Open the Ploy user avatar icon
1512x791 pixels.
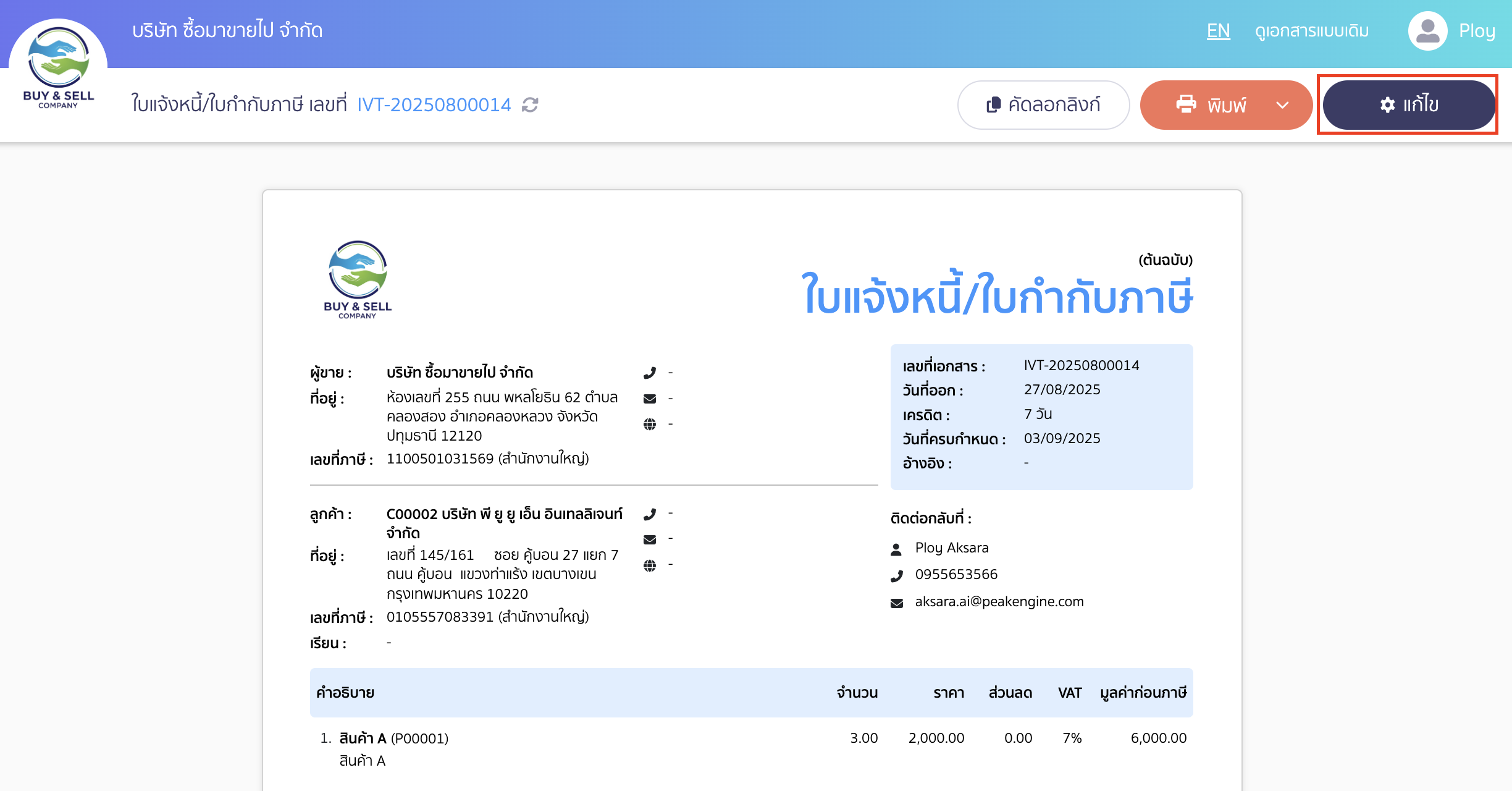click(x=1427, y=31)
